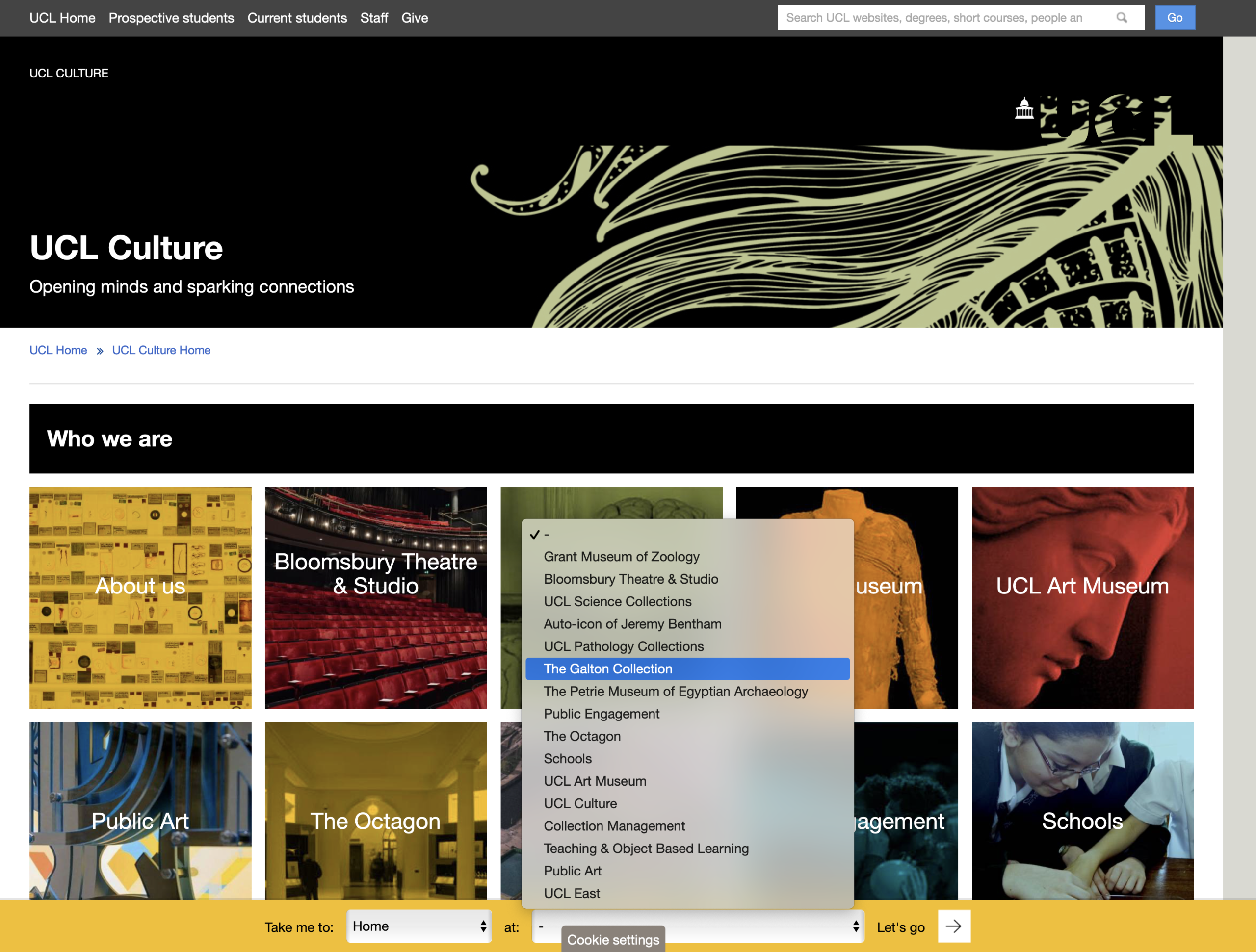Click the Let's go arrow icon

tap(953, 926)
